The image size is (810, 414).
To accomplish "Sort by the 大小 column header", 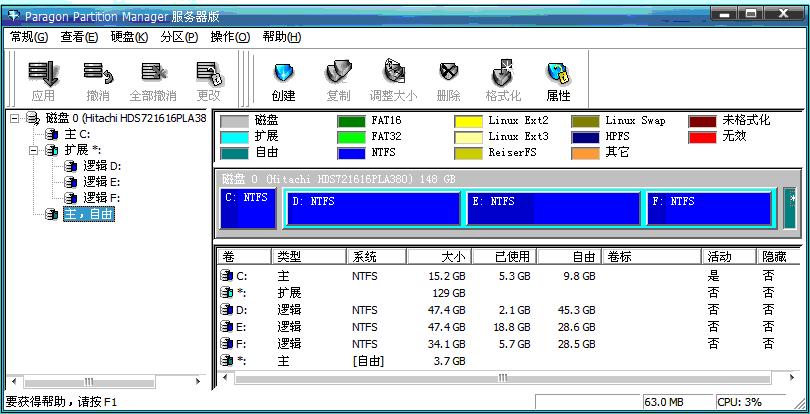I will pos(439,256).
